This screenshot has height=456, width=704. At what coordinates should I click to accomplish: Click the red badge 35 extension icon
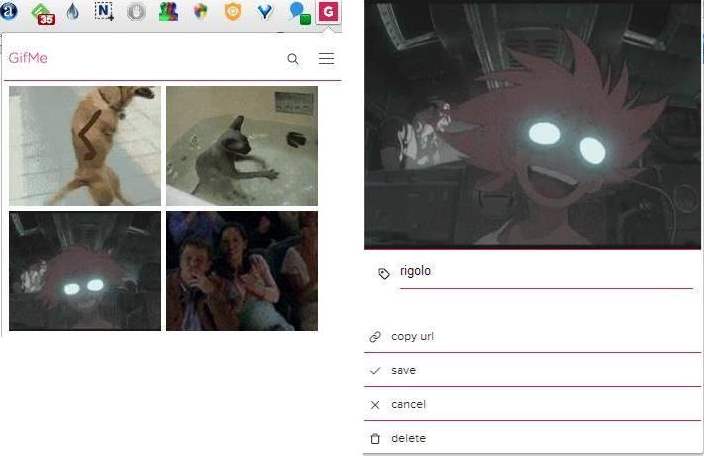(x=43, y=13)
